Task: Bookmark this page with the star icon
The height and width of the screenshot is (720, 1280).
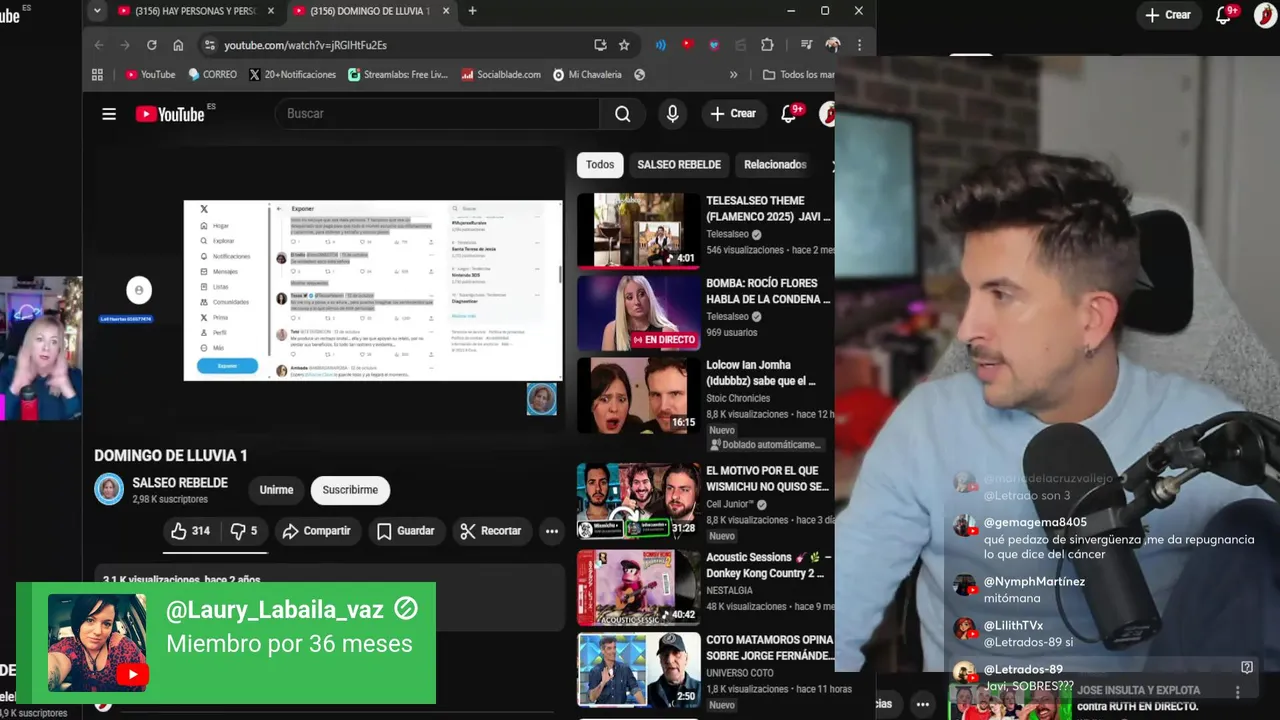Action: (x=624, y=45)
